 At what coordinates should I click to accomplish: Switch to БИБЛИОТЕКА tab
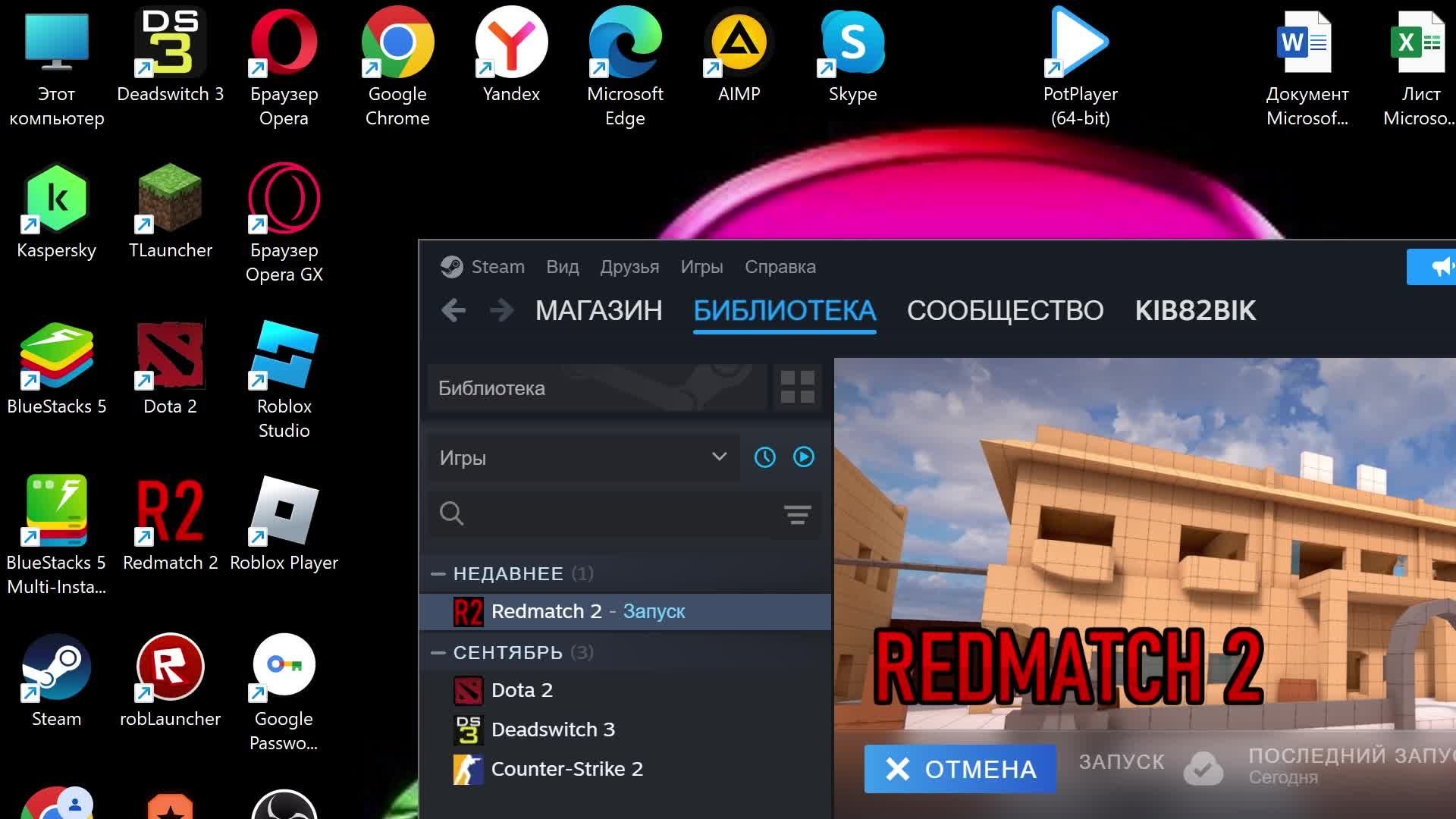click(785, 310)
